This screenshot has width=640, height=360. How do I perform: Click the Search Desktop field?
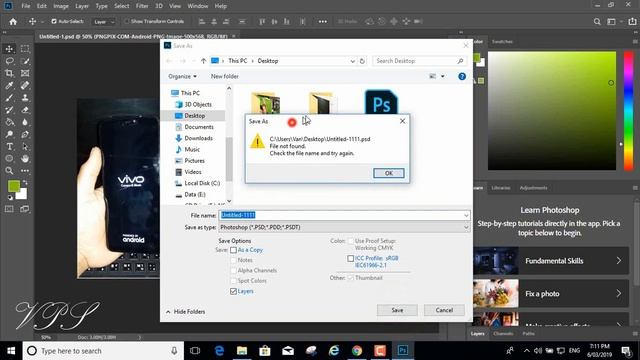click(x=419, y=61)
